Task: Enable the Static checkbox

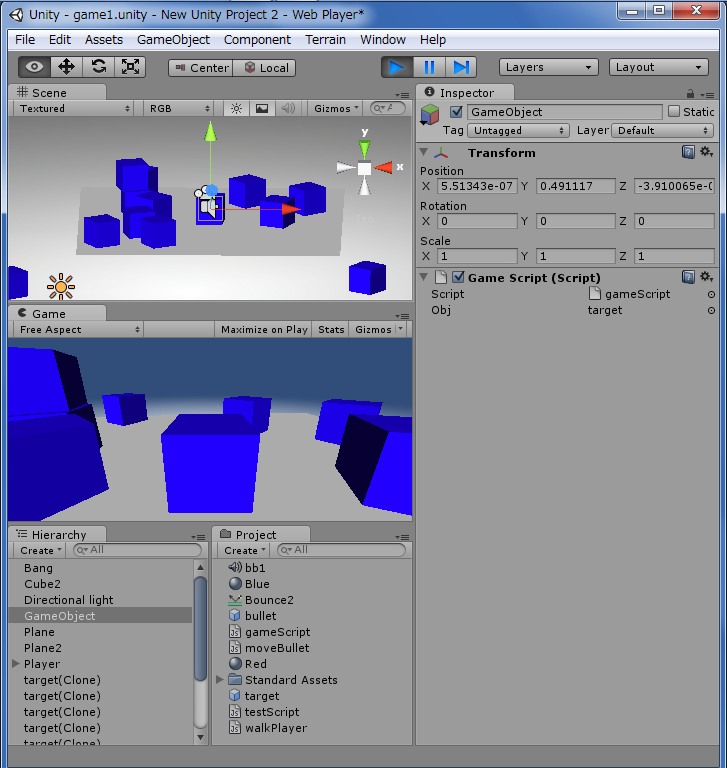Action: [674, 112]
